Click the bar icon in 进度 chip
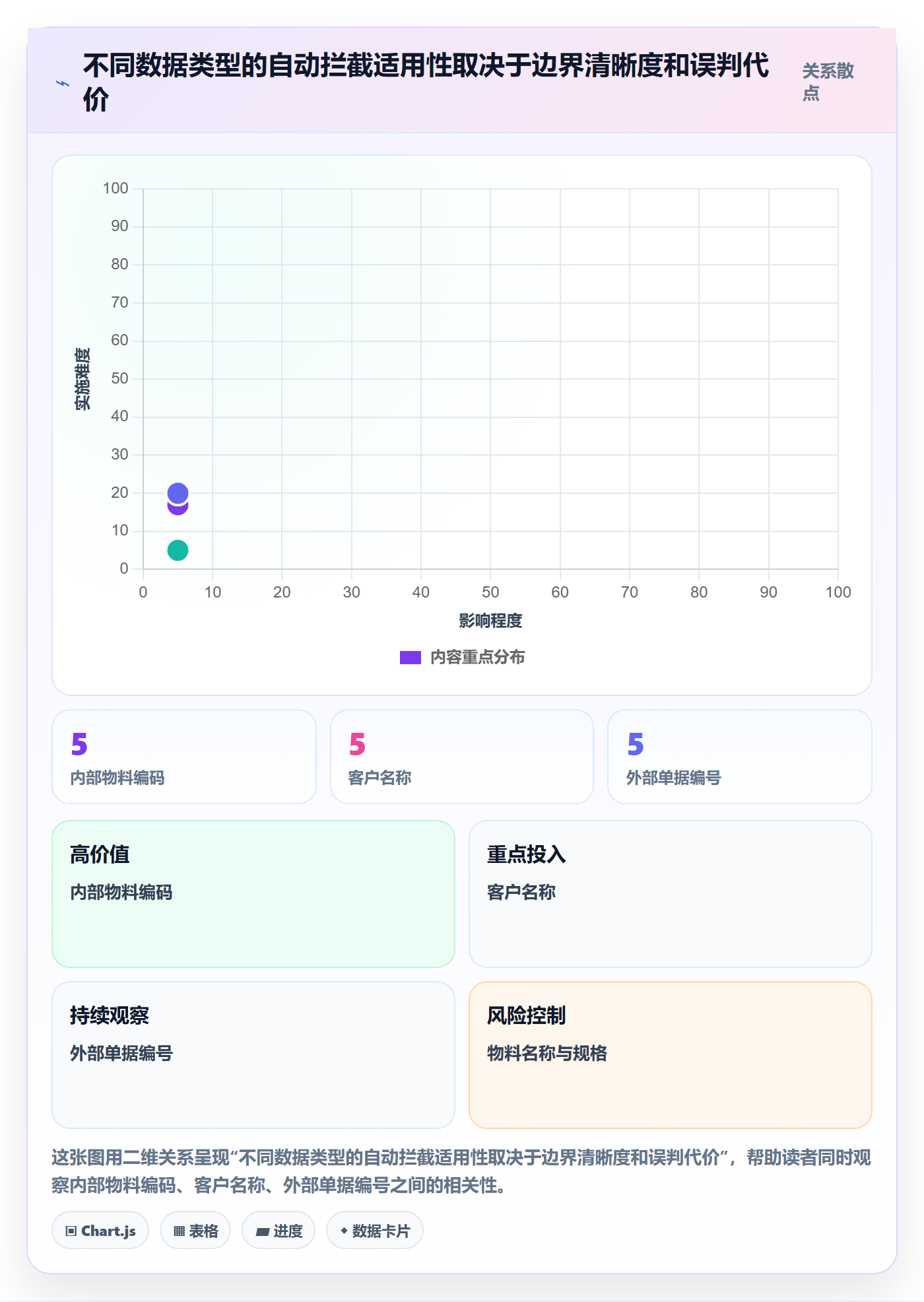Viewport: 924px width, 1302px height. (x=262, y=1232)
